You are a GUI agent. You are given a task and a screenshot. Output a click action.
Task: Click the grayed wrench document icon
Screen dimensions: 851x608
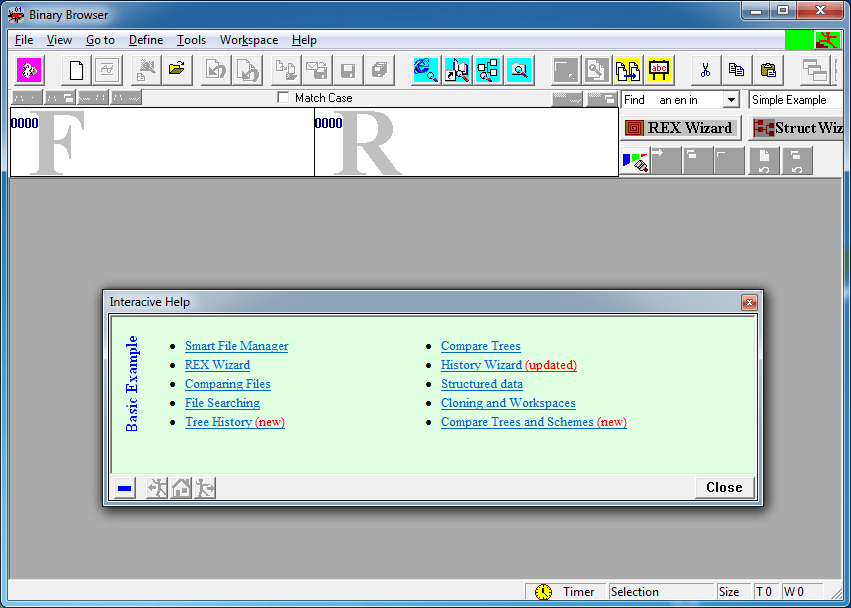point(597,70)
